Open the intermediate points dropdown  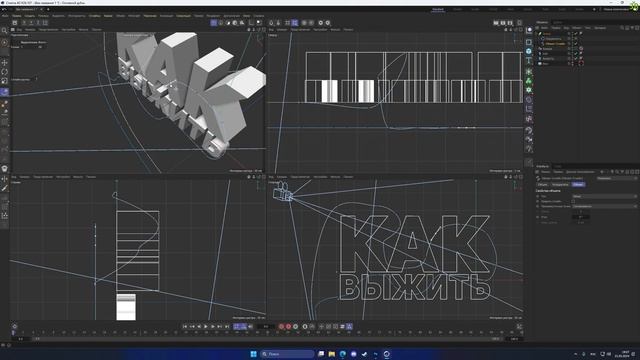pos(604,207)
